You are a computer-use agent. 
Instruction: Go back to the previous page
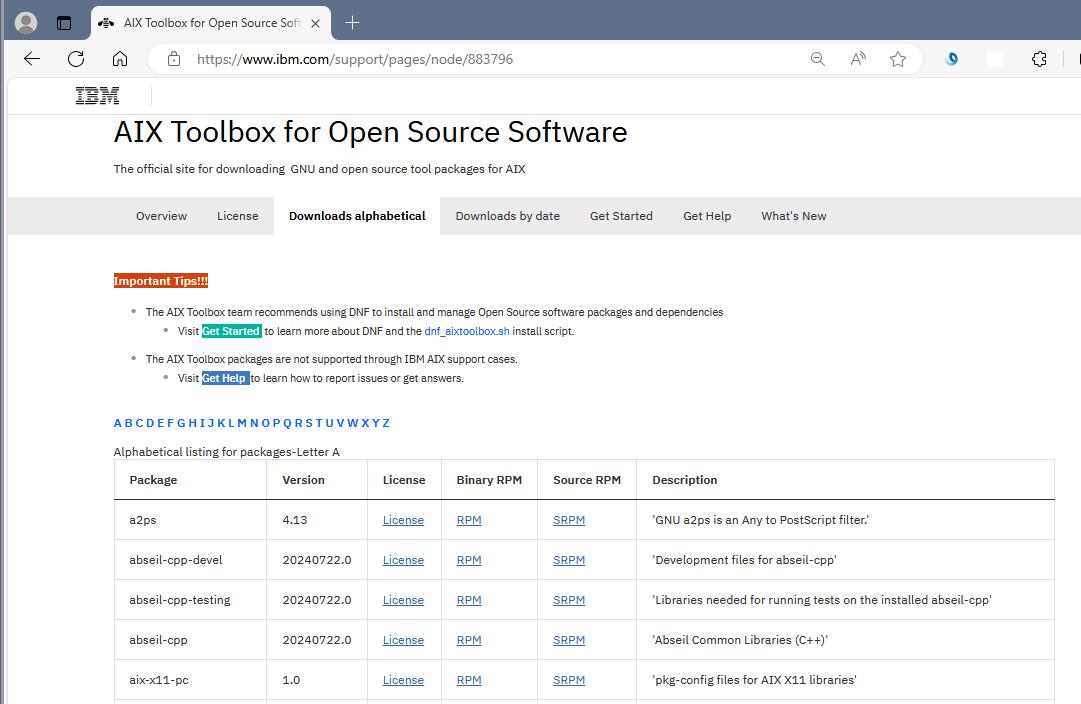pos(32,59)
